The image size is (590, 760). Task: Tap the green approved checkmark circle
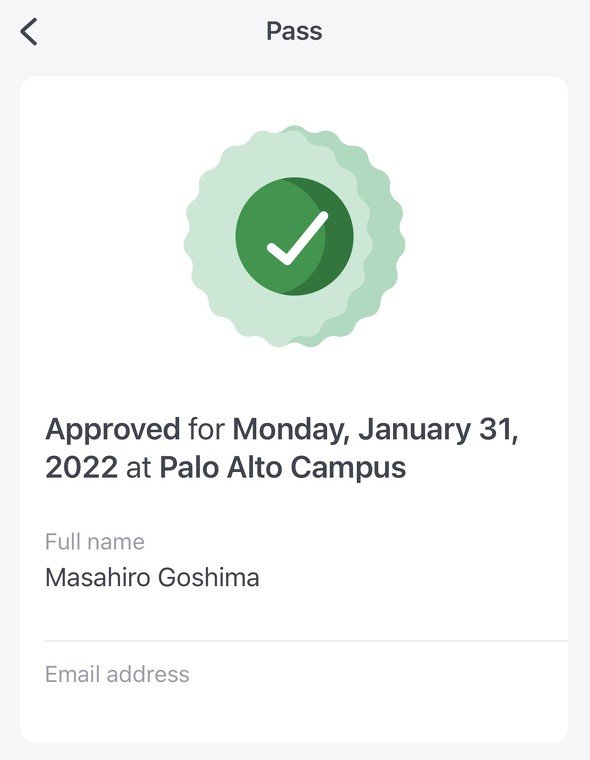click(294, 236)
